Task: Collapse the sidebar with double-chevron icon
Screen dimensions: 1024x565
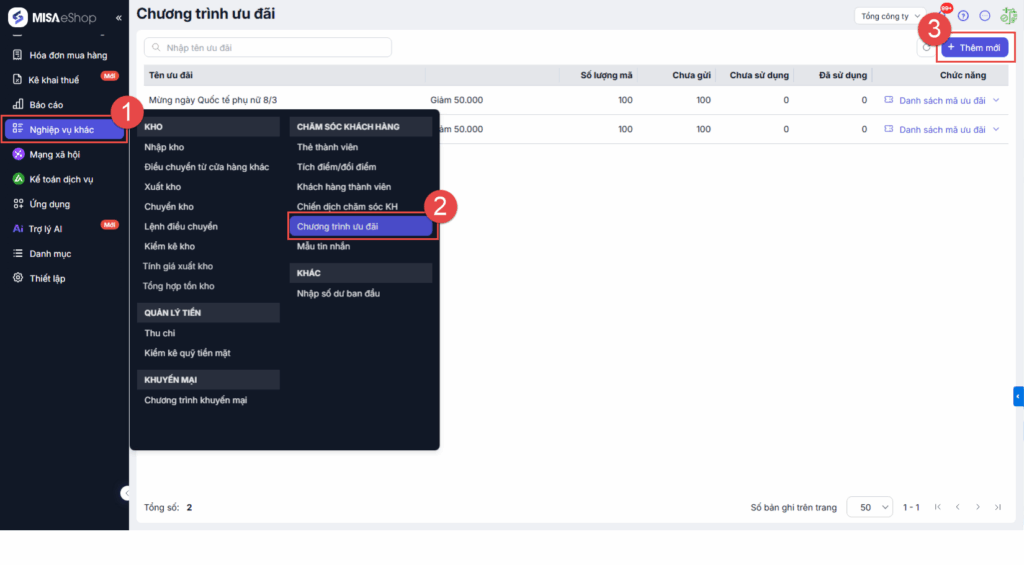Action: click(x=118, y=18)
